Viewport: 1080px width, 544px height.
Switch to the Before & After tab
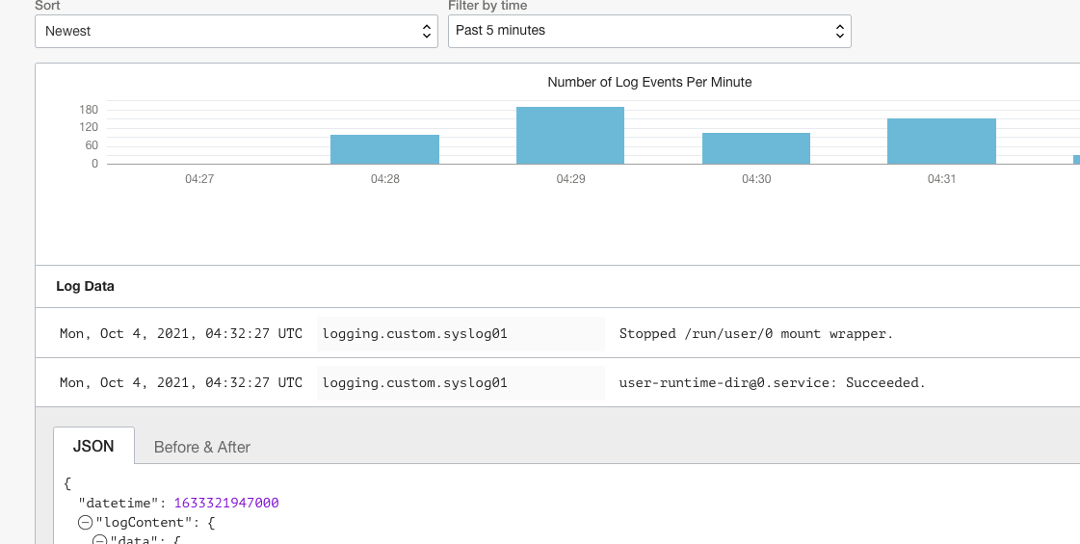point(202,447)
